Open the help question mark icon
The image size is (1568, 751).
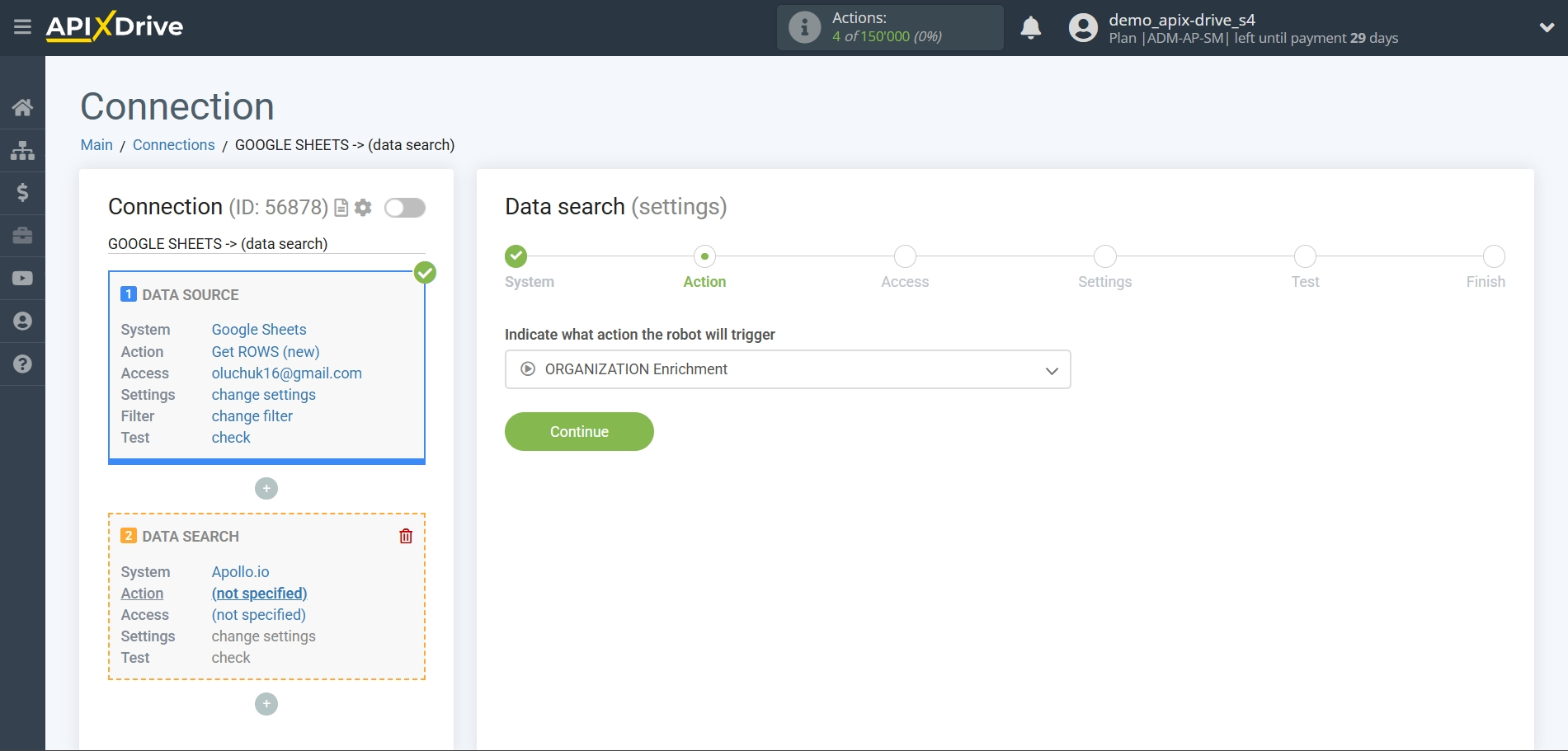22,364
